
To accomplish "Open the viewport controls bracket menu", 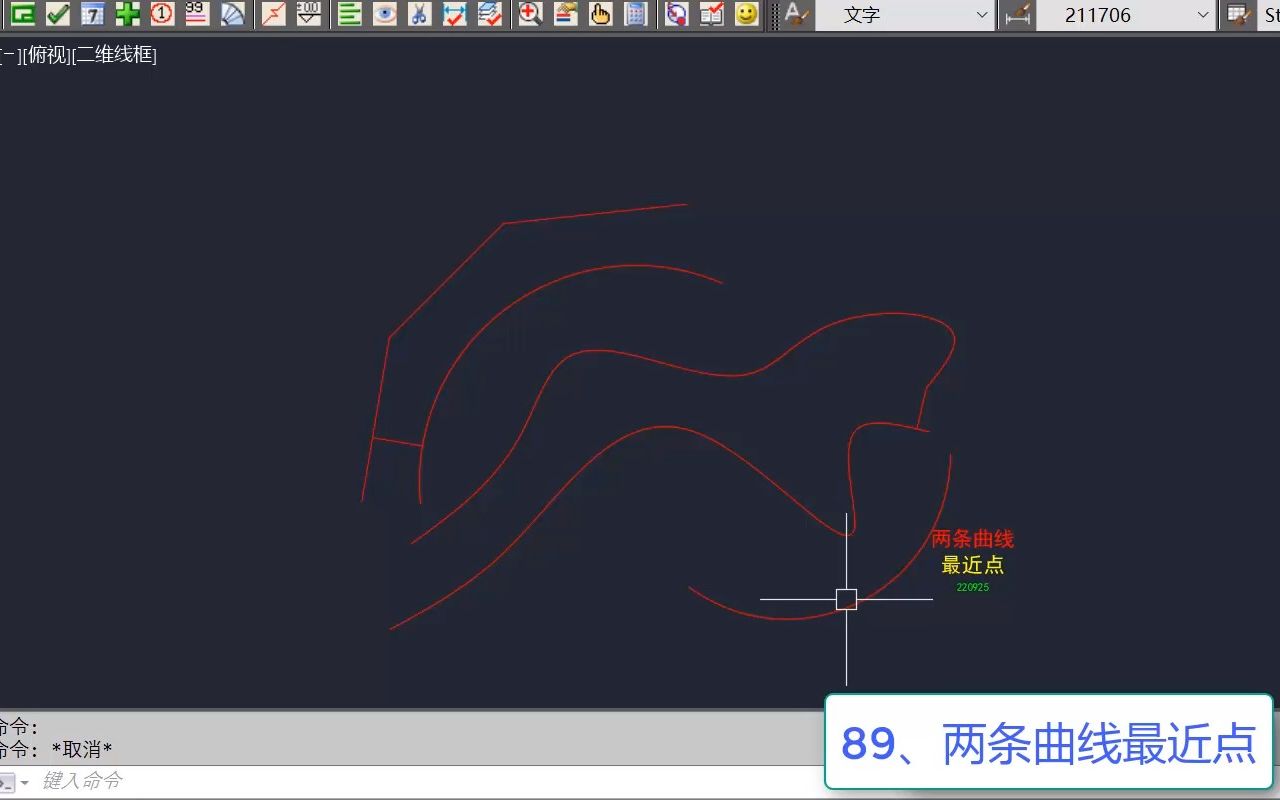I will pyautogui.click(x=7, y=55).
